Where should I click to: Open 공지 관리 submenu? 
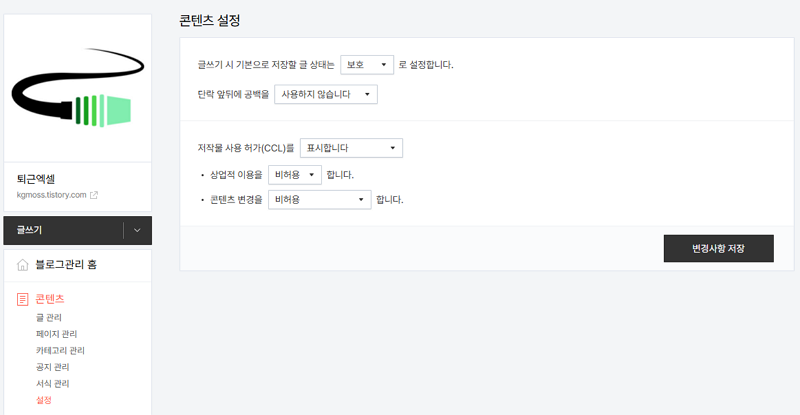tap(53, 367)
